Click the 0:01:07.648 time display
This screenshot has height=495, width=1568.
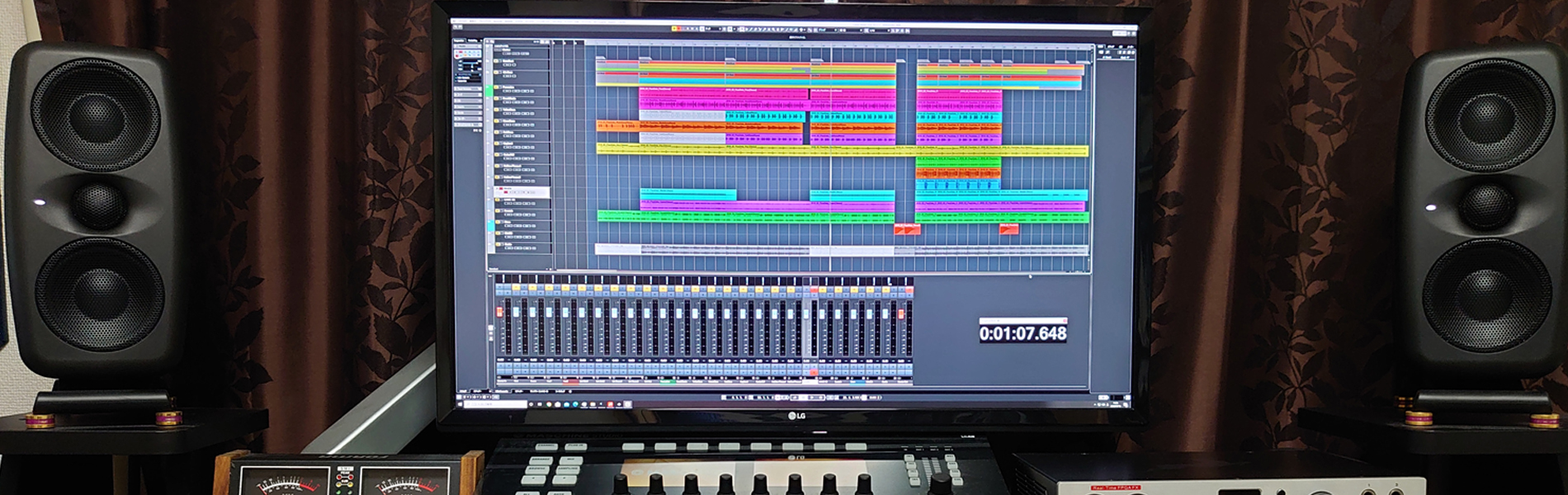coord(1023,333)
